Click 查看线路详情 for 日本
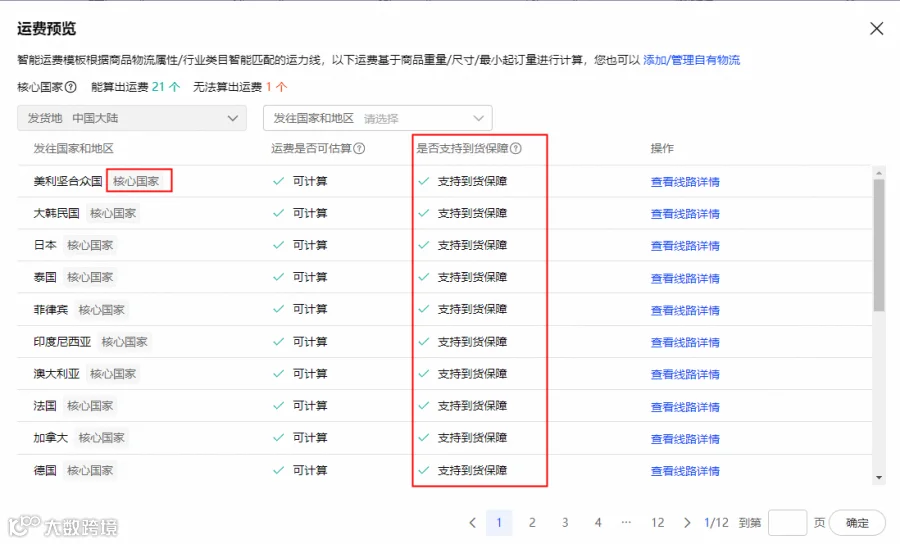Image resolution: width=900 pixels, height=544 pixels. tap(685, 246)
